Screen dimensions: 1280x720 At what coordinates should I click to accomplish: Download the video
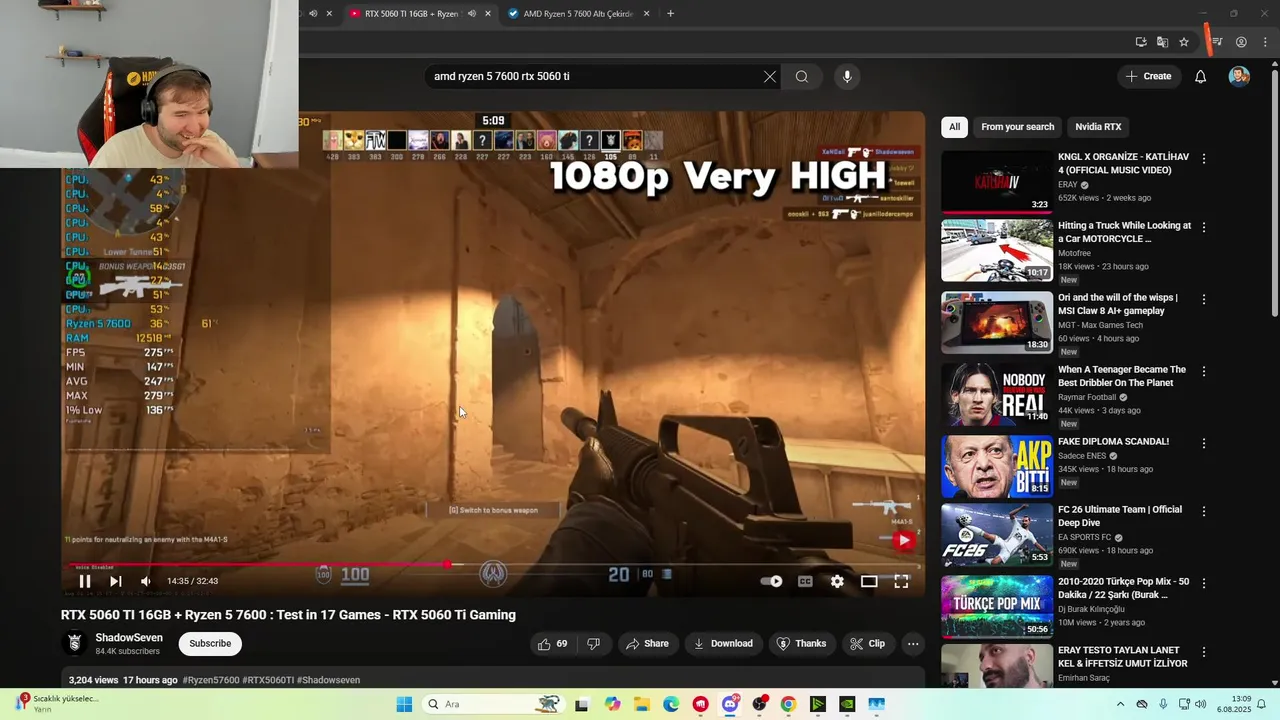pyautogui.click(x=723, y=644)
